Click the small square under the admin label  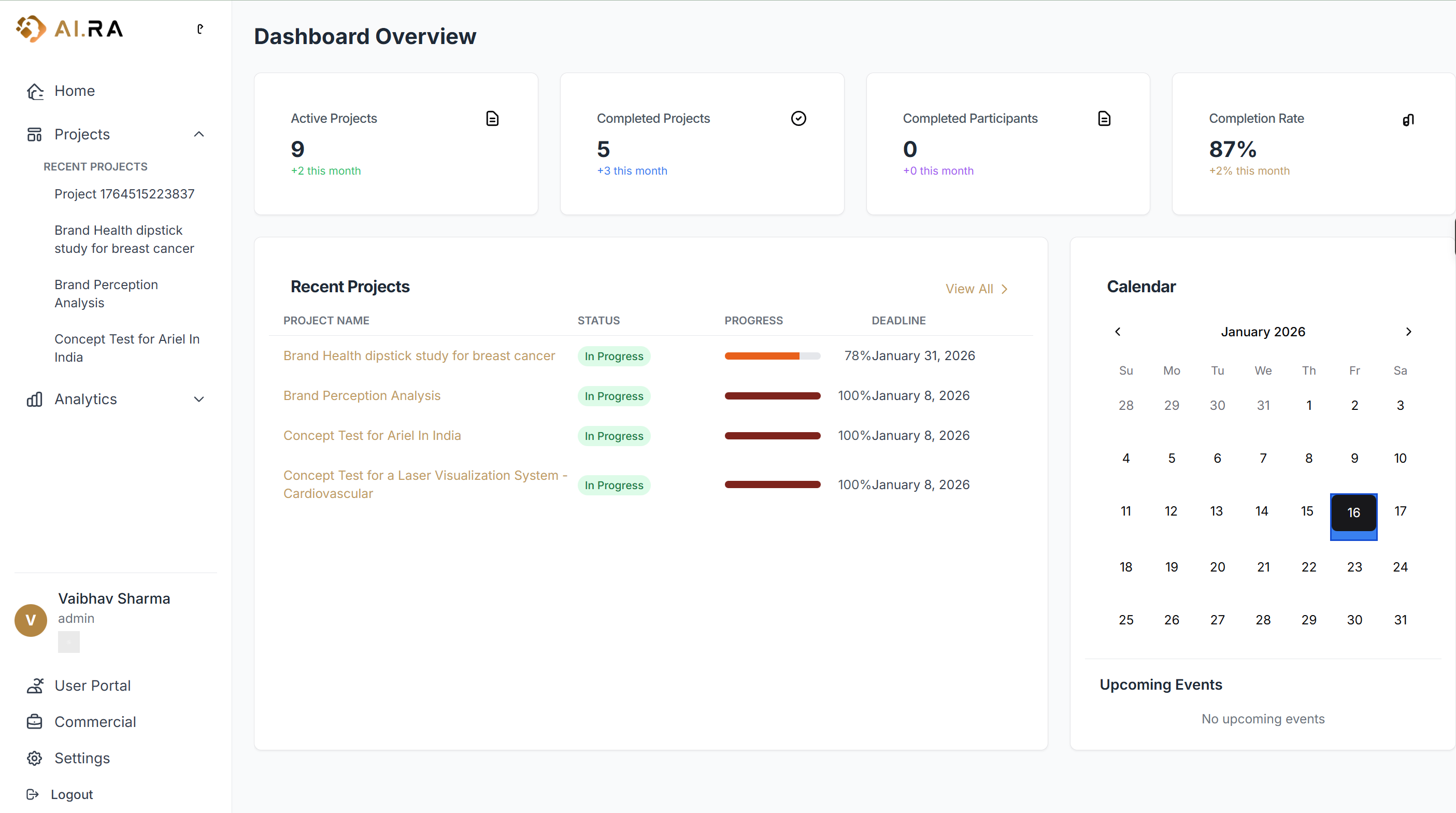pos(68,641)
